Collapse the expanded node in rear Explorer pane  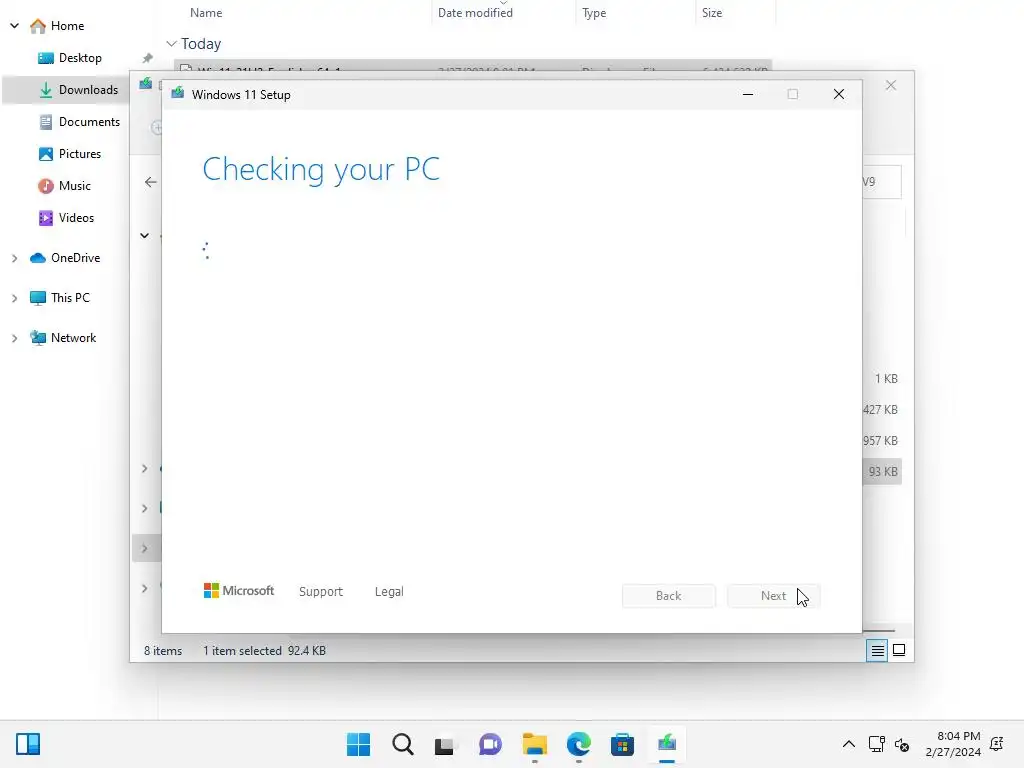point(144,236)
